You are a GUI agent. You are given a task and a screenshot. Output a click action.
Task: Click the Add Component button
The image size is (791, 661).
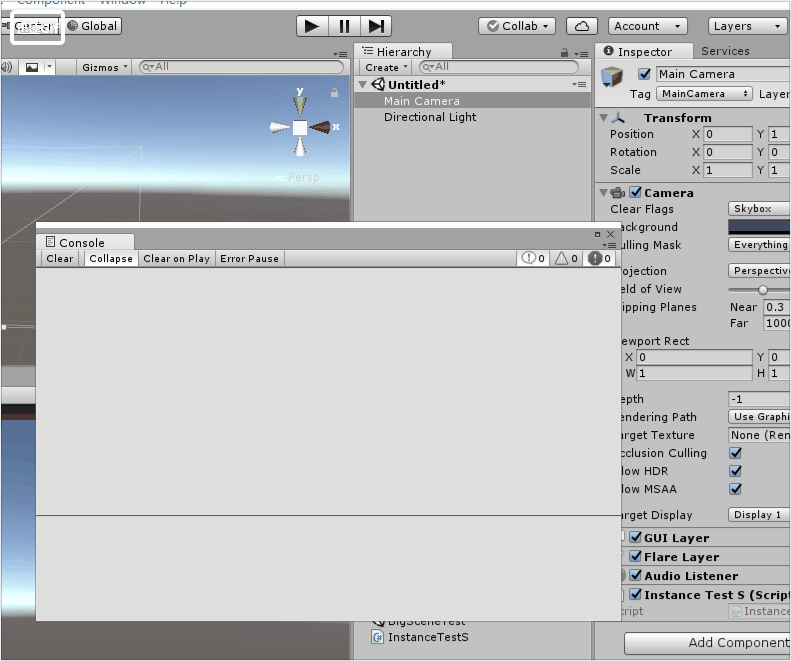tap(707, 643)
